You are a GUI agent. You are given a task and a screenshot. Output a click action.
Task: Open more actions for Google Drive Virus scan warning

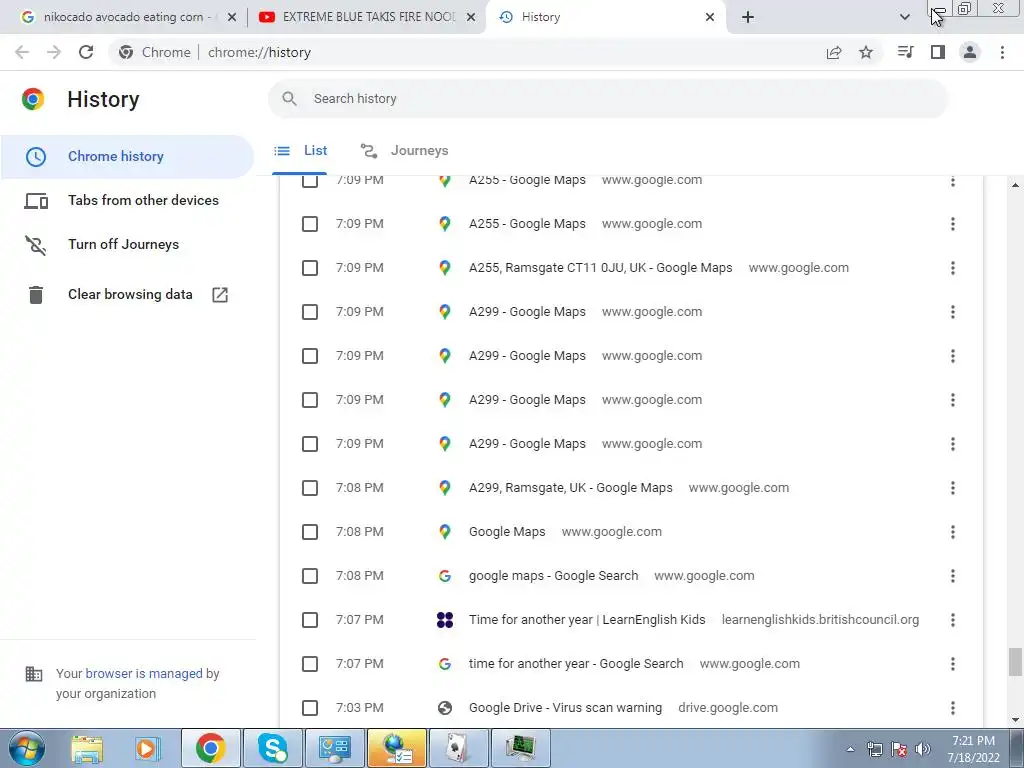953,708
